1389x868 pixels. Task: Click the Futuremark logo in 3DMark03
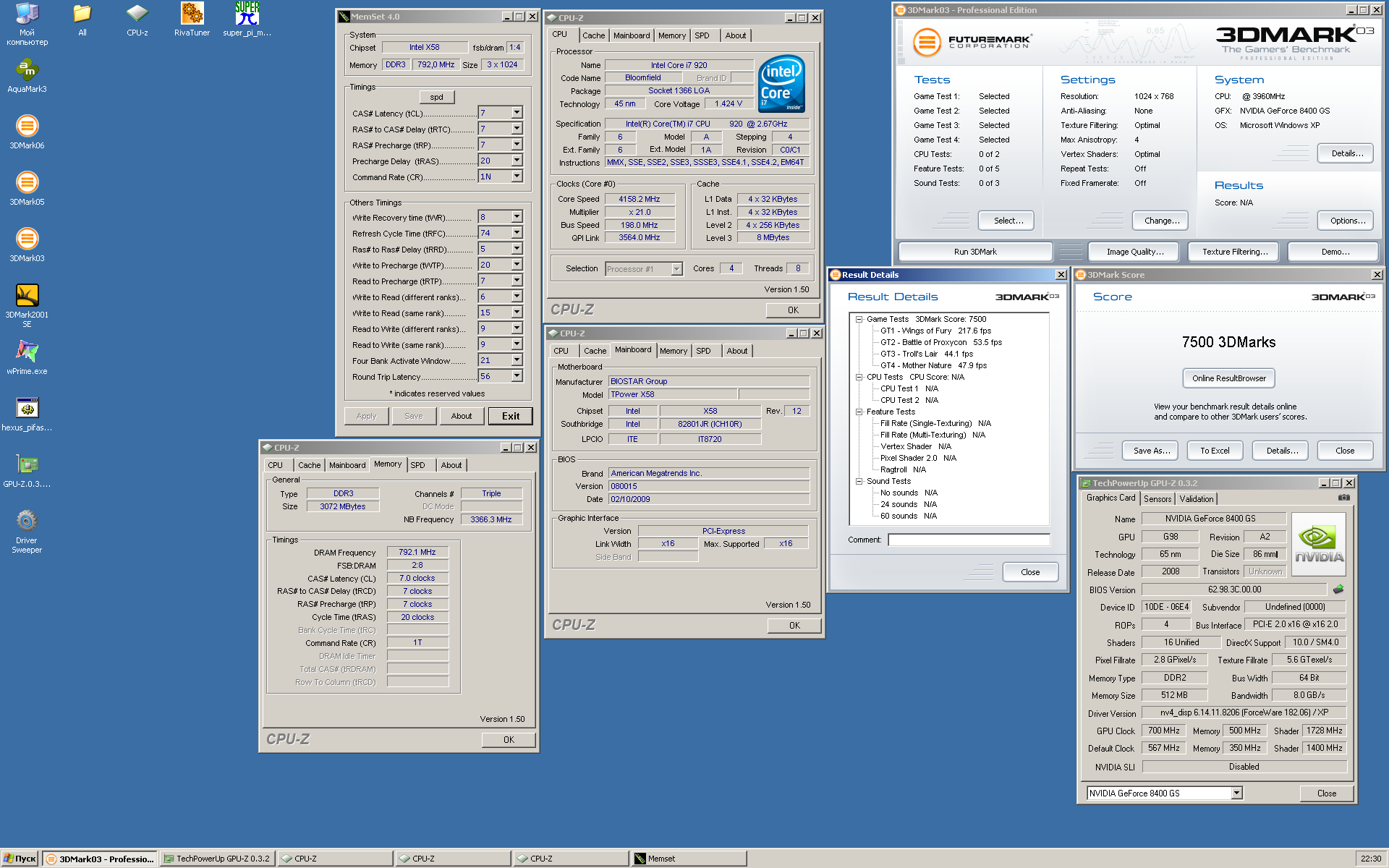pyautogui.click(x=972, y=42)
